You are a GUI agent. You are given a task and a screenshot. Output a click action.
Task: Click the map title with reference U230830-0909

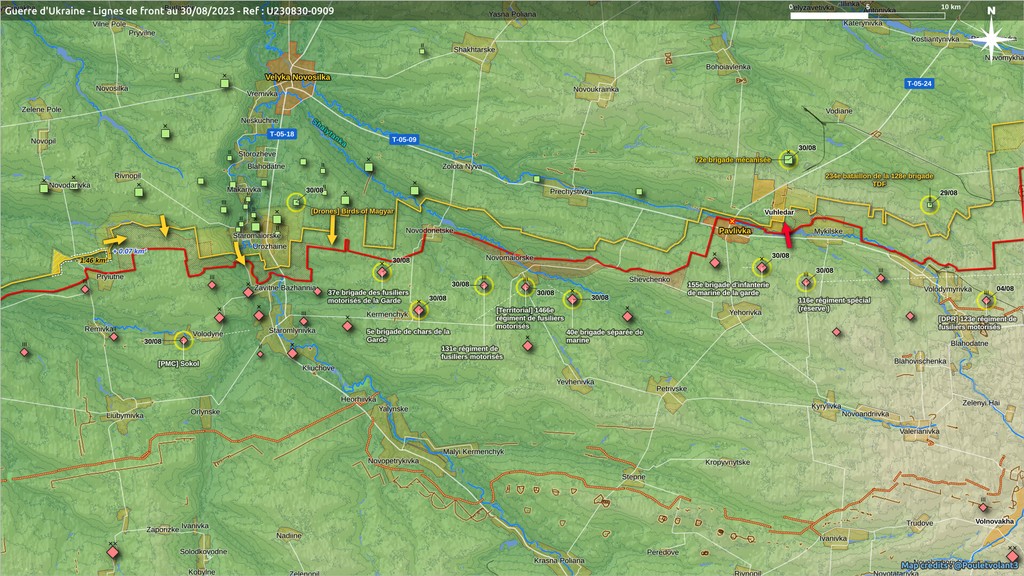[169, 10]
